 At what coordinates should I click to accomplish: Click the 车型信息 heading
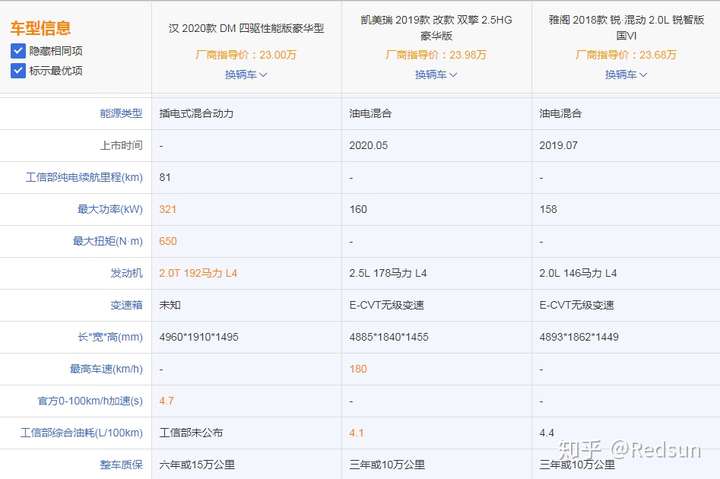click(x=40, y=28)
